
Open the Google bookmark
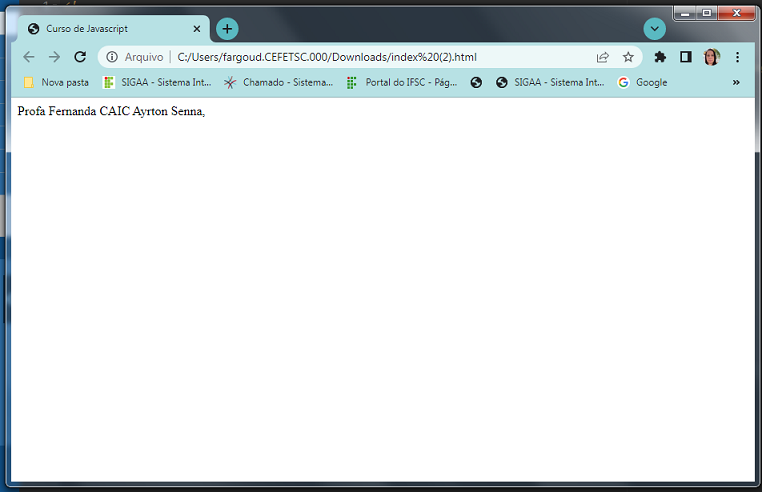642,82
